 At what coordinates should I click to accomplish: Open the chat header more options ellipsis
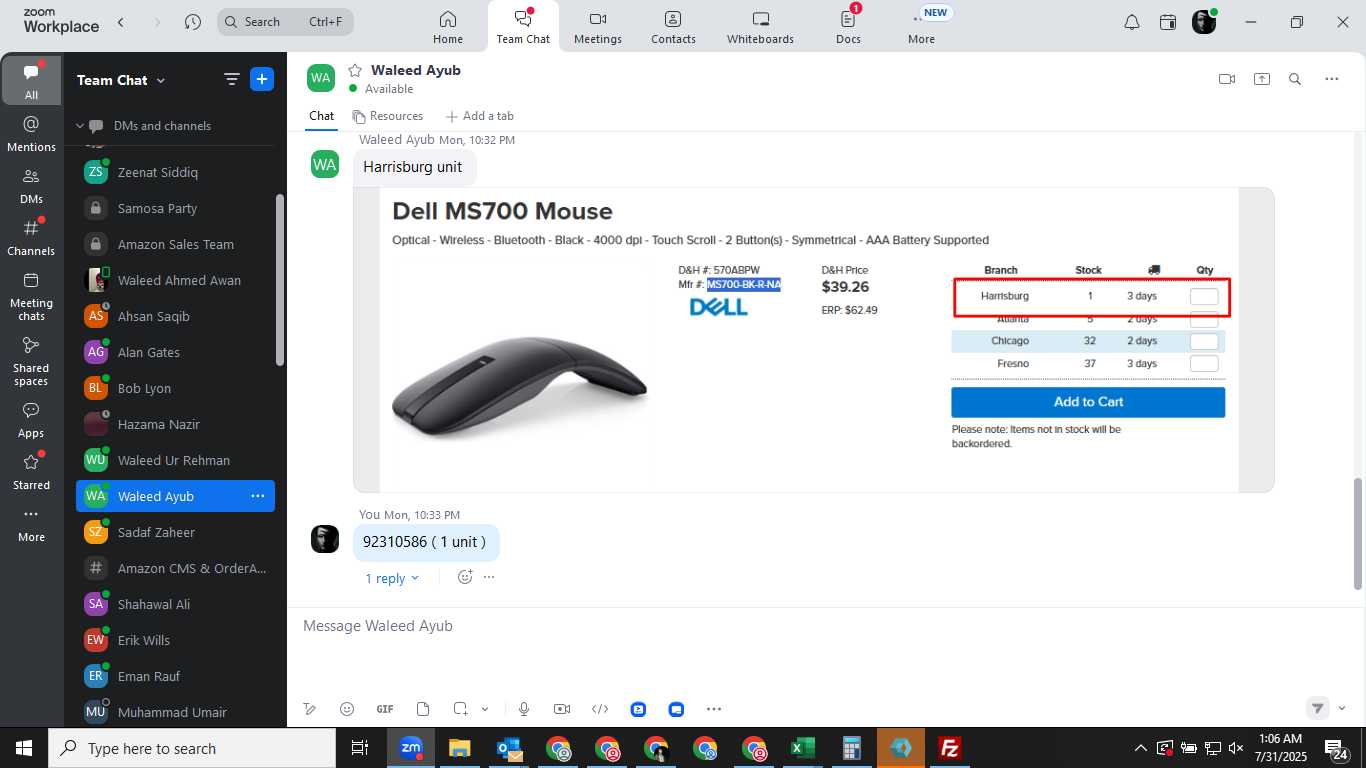click(x=1331, y=79)
